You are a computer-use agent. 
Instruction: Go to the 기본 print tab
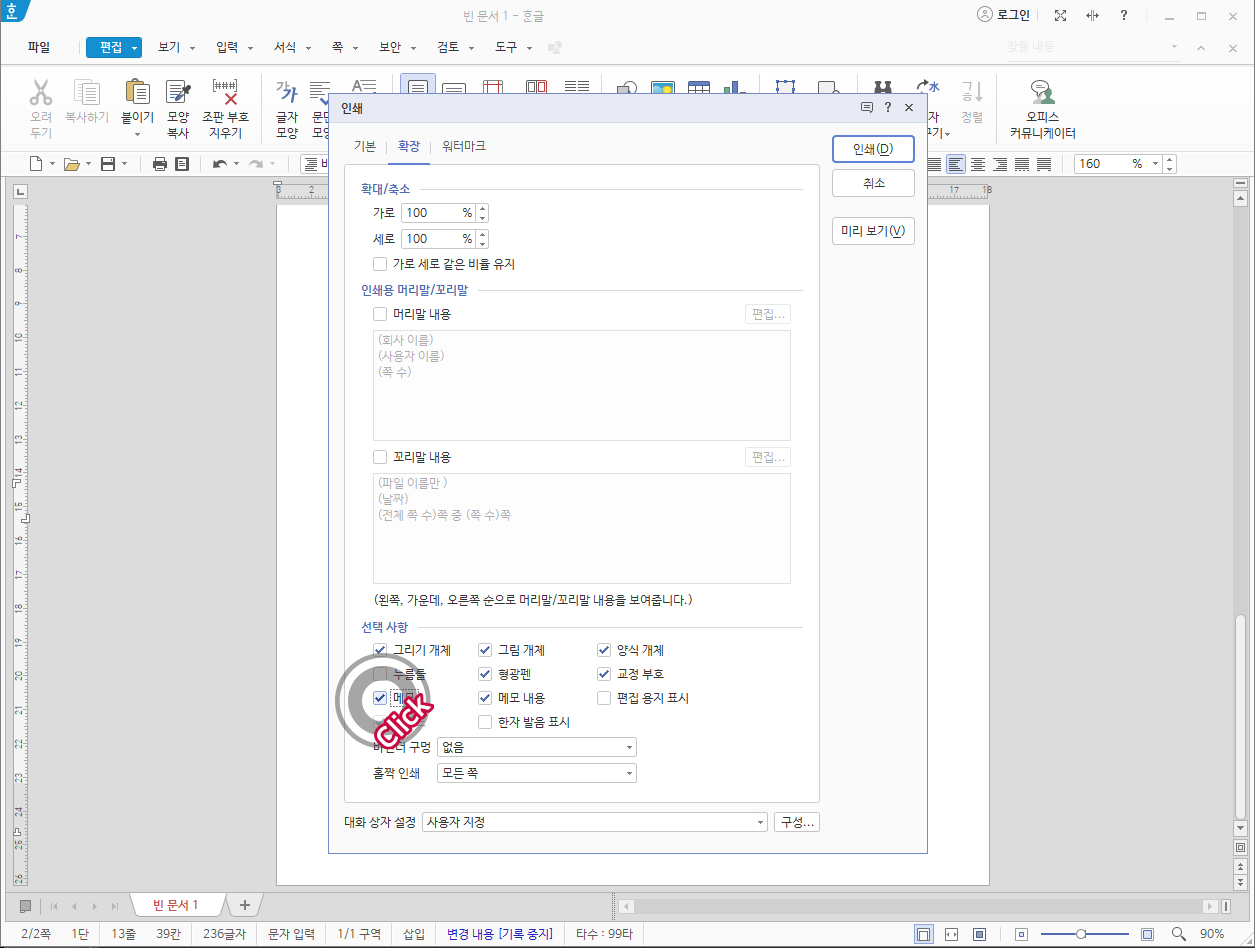363,144
